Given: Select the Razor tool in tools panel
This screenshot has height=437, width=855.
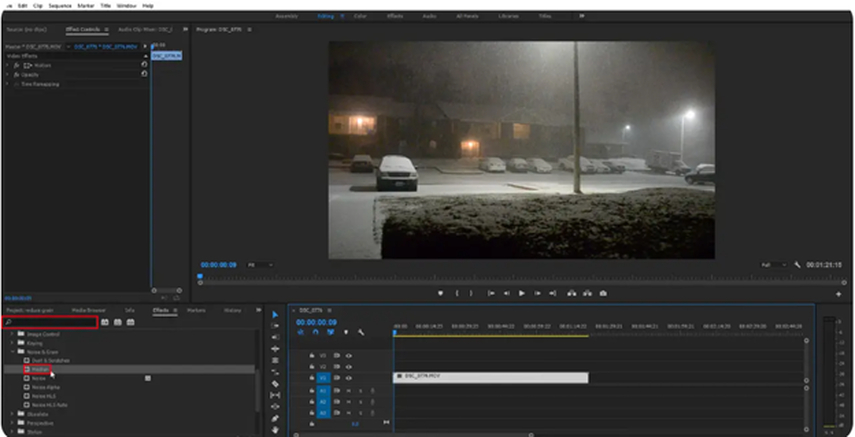Looking at the screenshot, I should 276,383.
